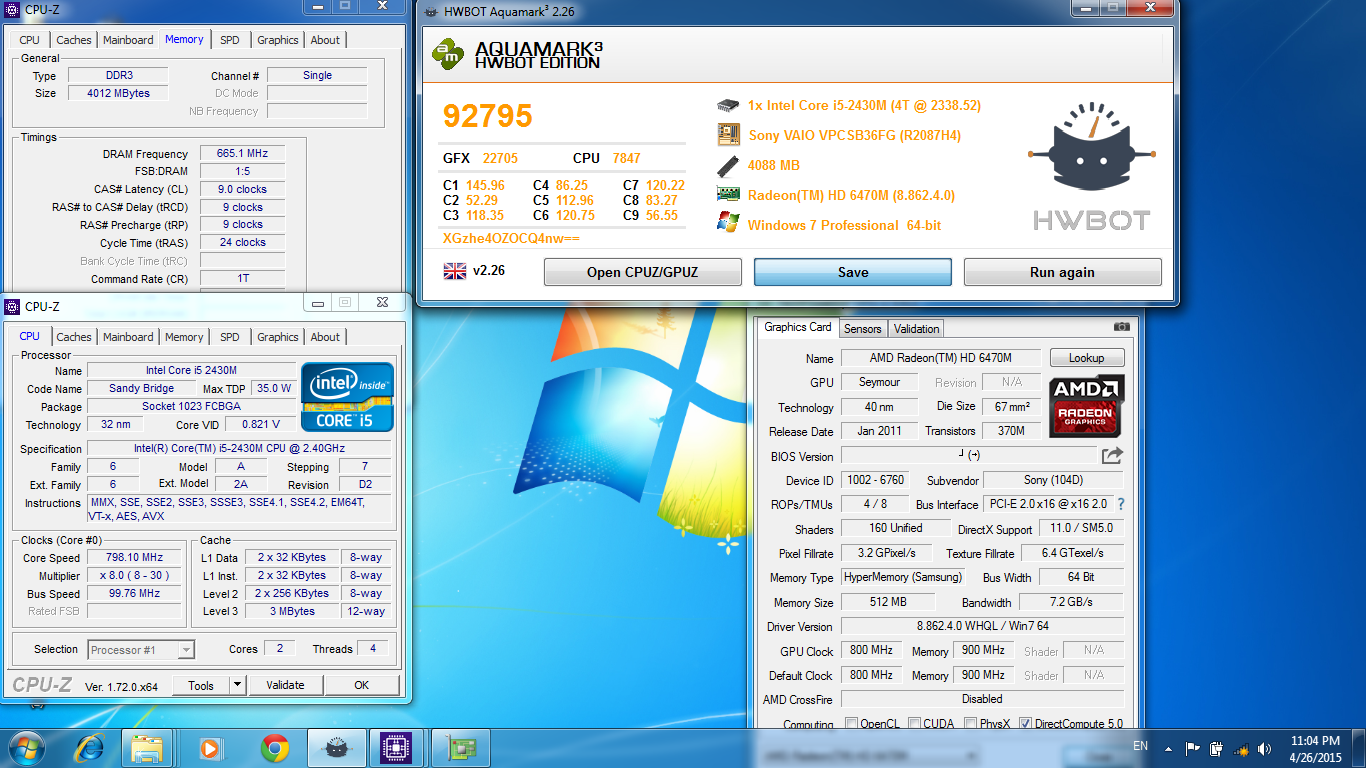Image resolution: width=1366 pixels, height=768 pixels.
Task: Click the Windows flag icon beside Windows 7 Professional
Action: pyautogui.click(x=728, y=224)
